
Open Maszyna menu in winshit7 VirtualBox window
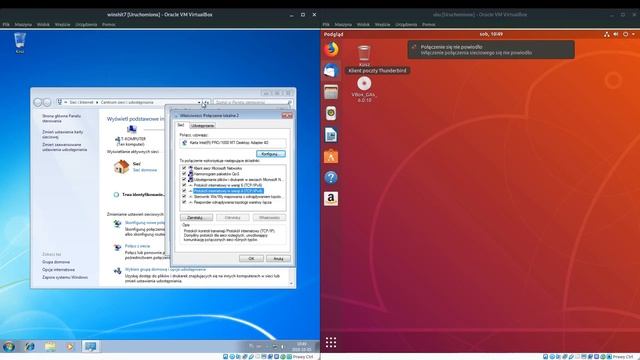tap(23, 24)
